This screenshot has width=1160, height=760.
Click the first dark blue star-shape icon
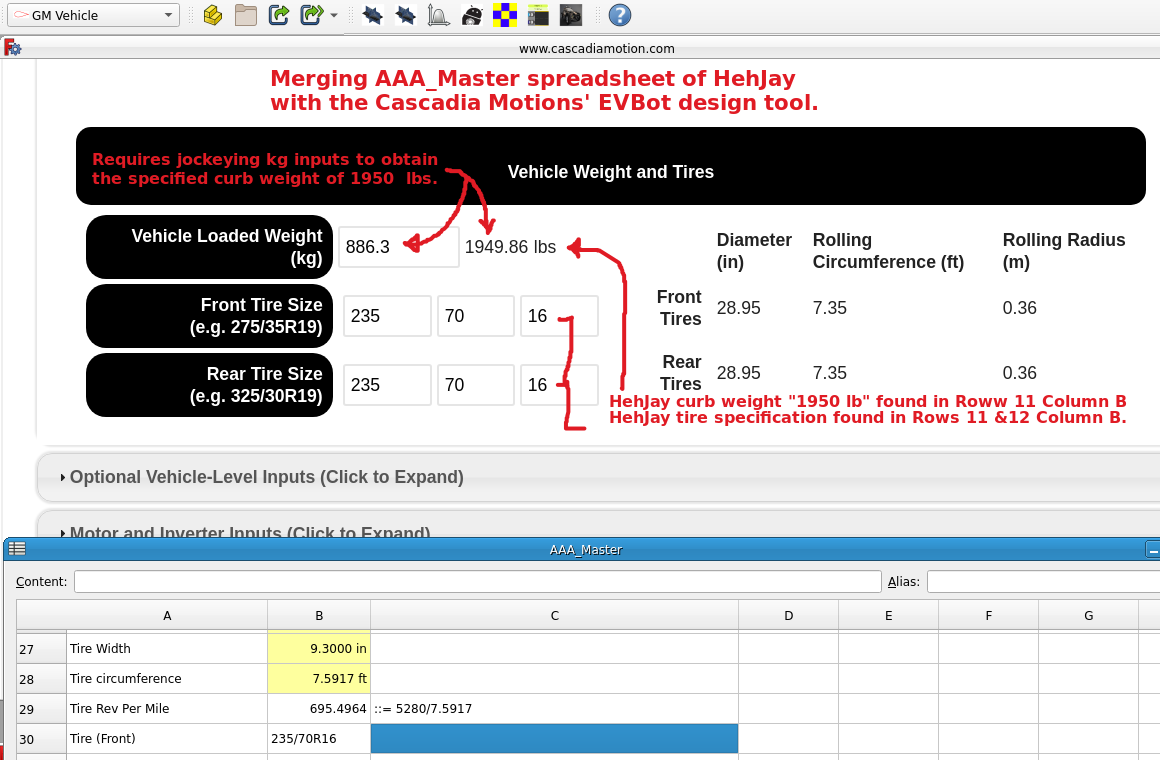click(372, 15)
